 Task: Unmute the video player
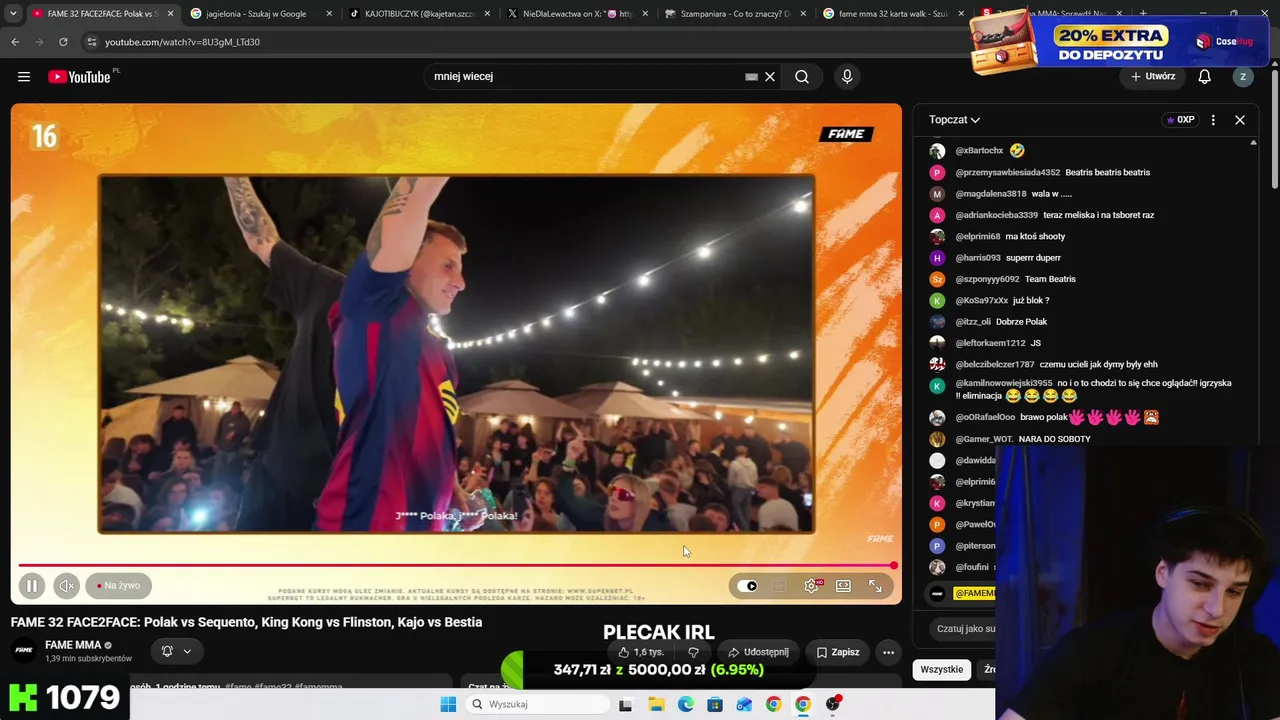[x=66, y=586]
